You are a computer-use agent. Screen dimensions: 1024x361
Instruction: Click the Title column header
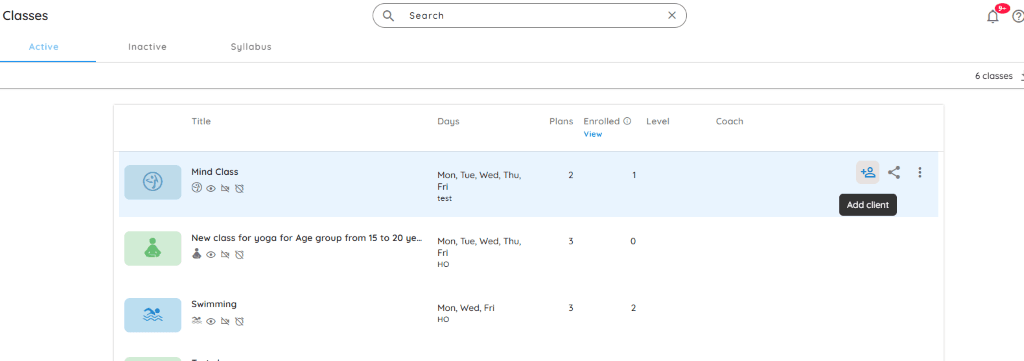201,121
